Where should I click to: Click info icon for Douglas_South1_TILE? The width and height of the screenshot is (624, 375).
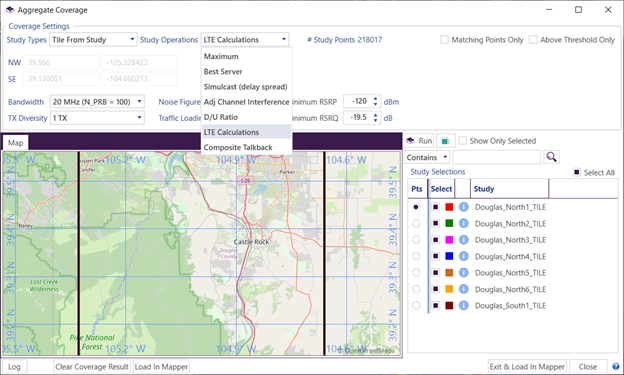tap(464, 305)
